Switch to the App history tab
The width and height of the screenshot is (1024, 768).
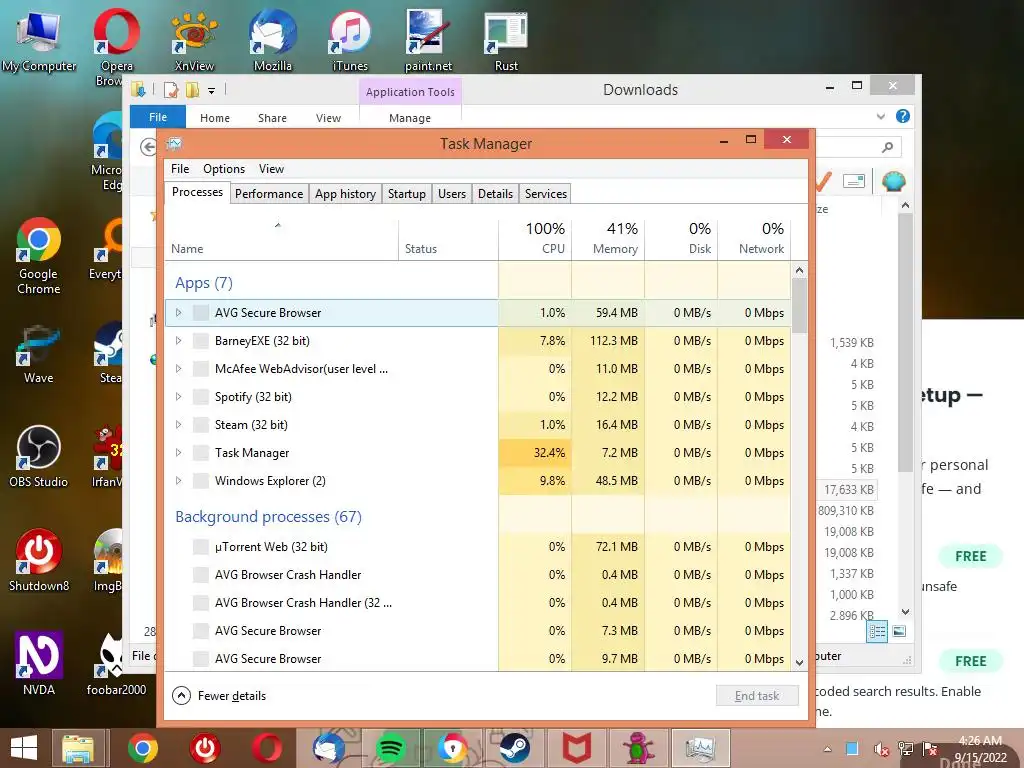point(345,194)
